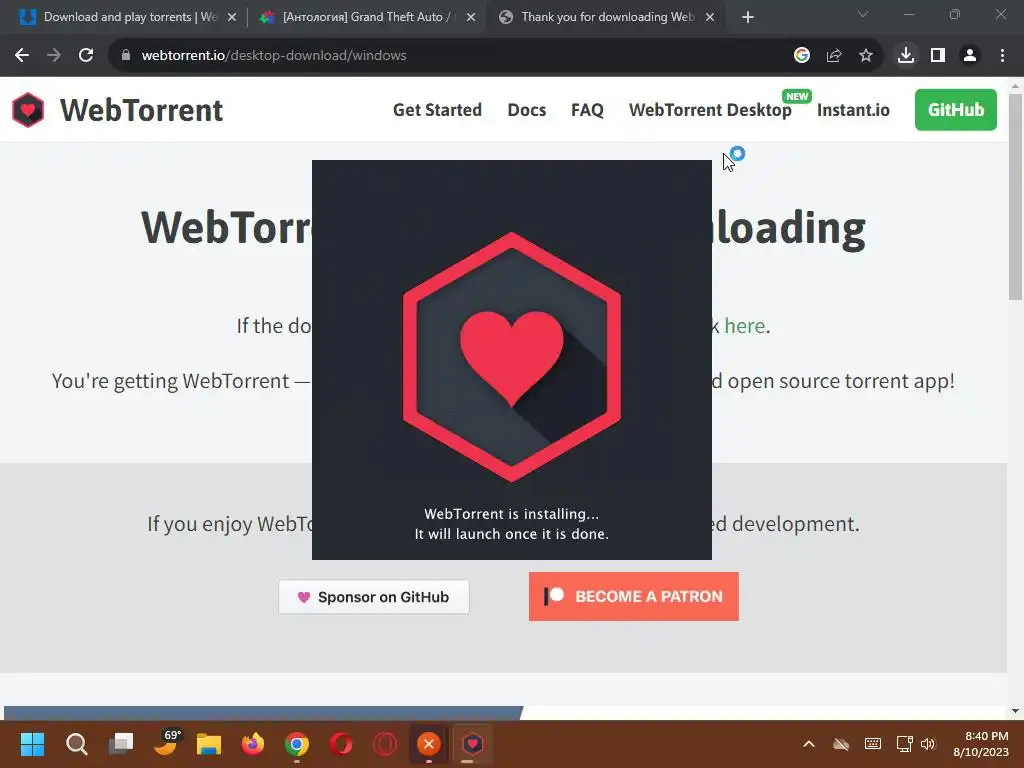The image size is (1024, 768).
Task: Click the WebTorrent site title text
Action: pos(142,110)
